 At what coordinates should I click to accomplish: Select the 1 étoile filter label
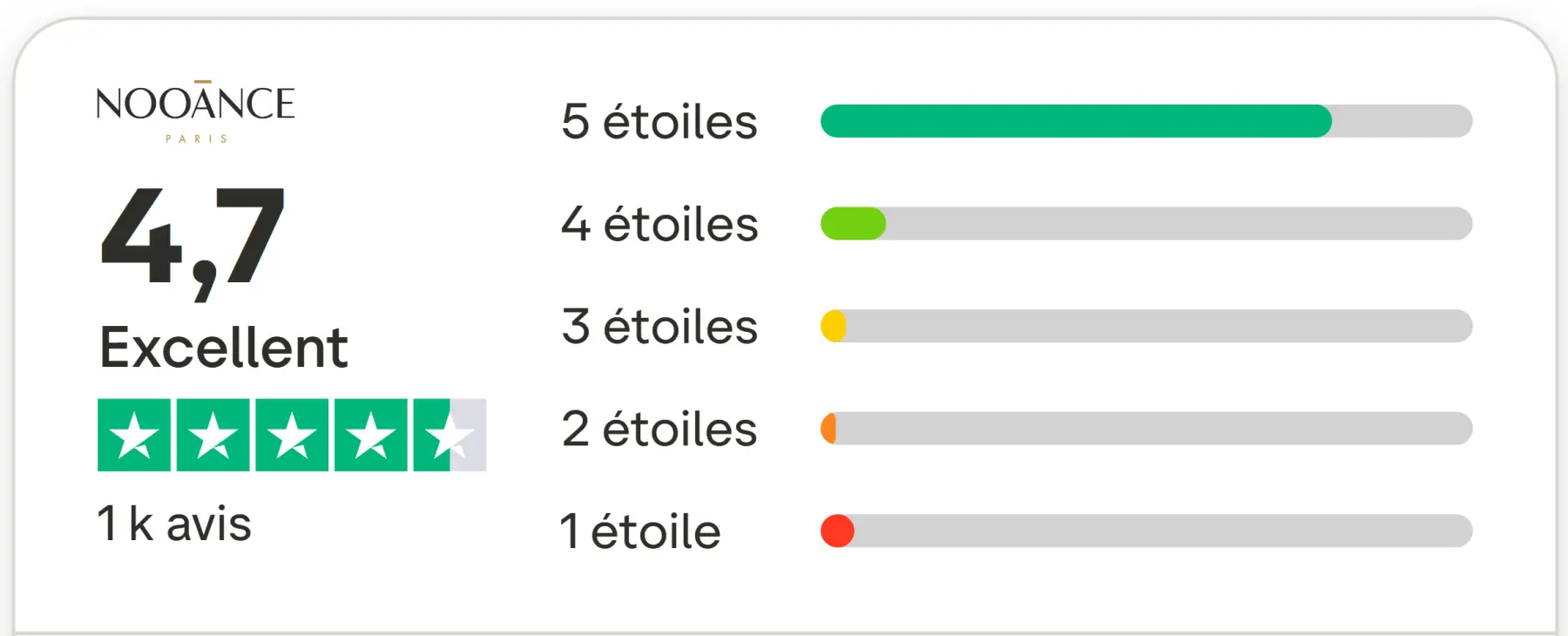640,531
